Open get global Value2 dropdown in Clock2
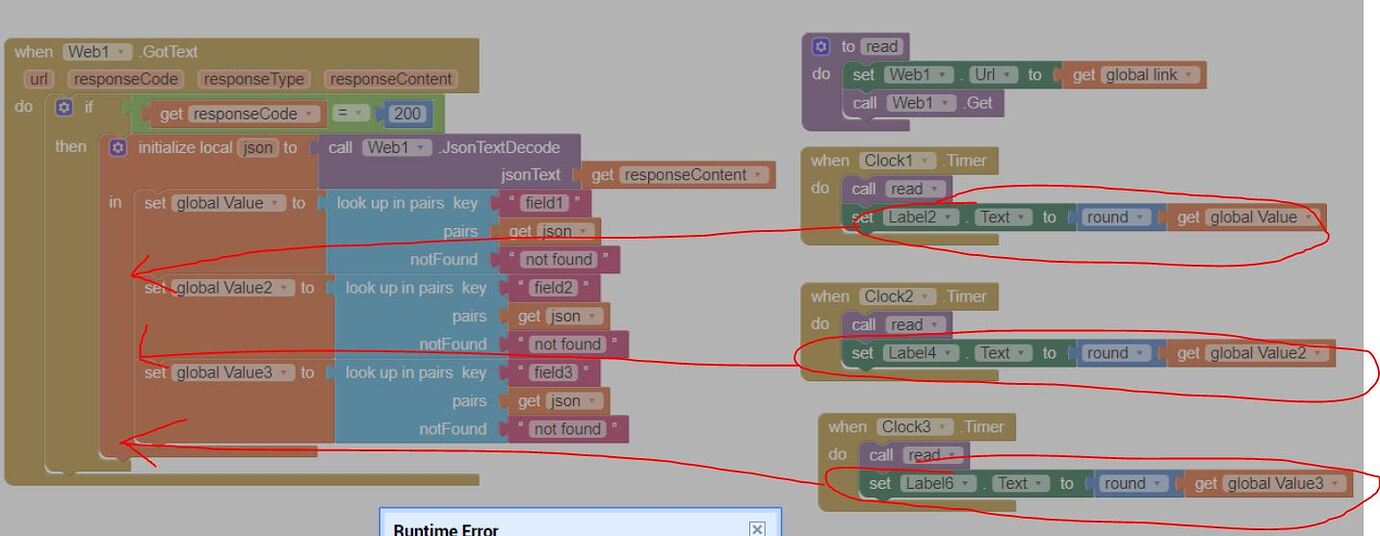The height and width of the screenshot is (536, 1380). click(1267, 353)
